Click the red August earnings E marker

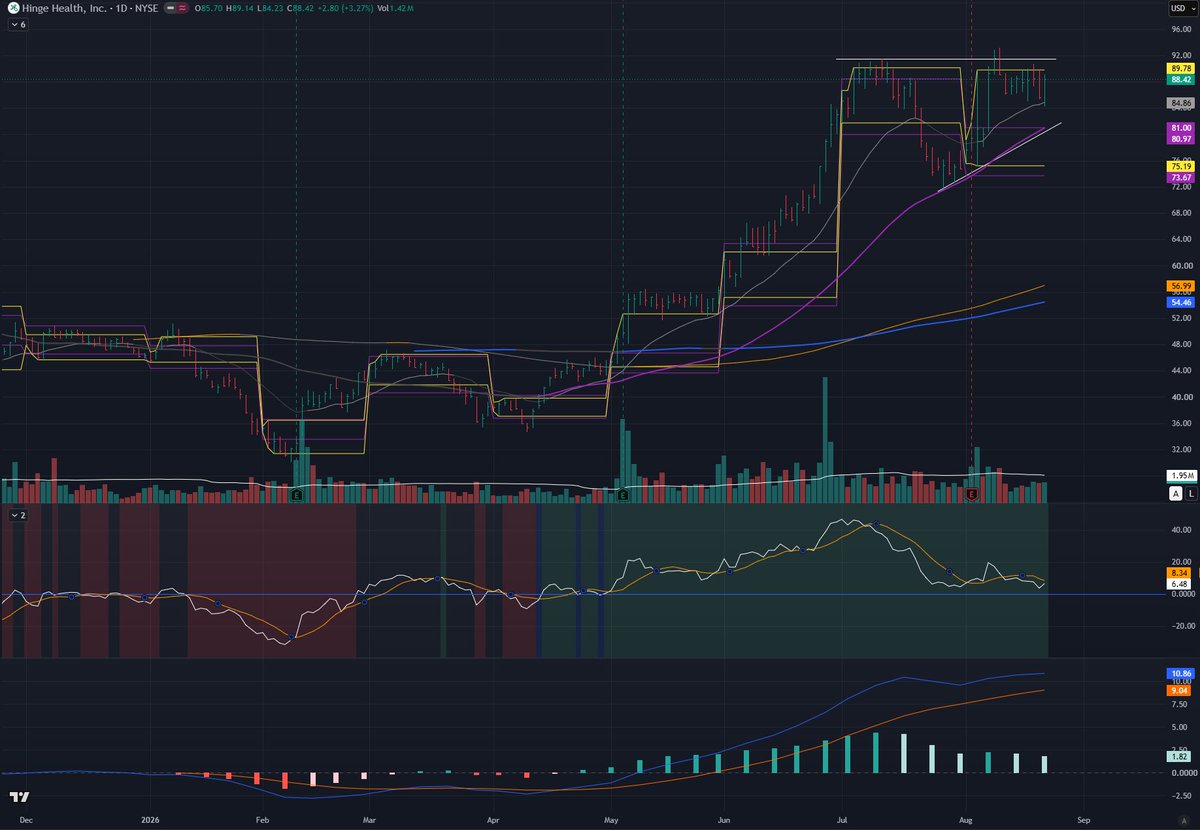[971, 494]
